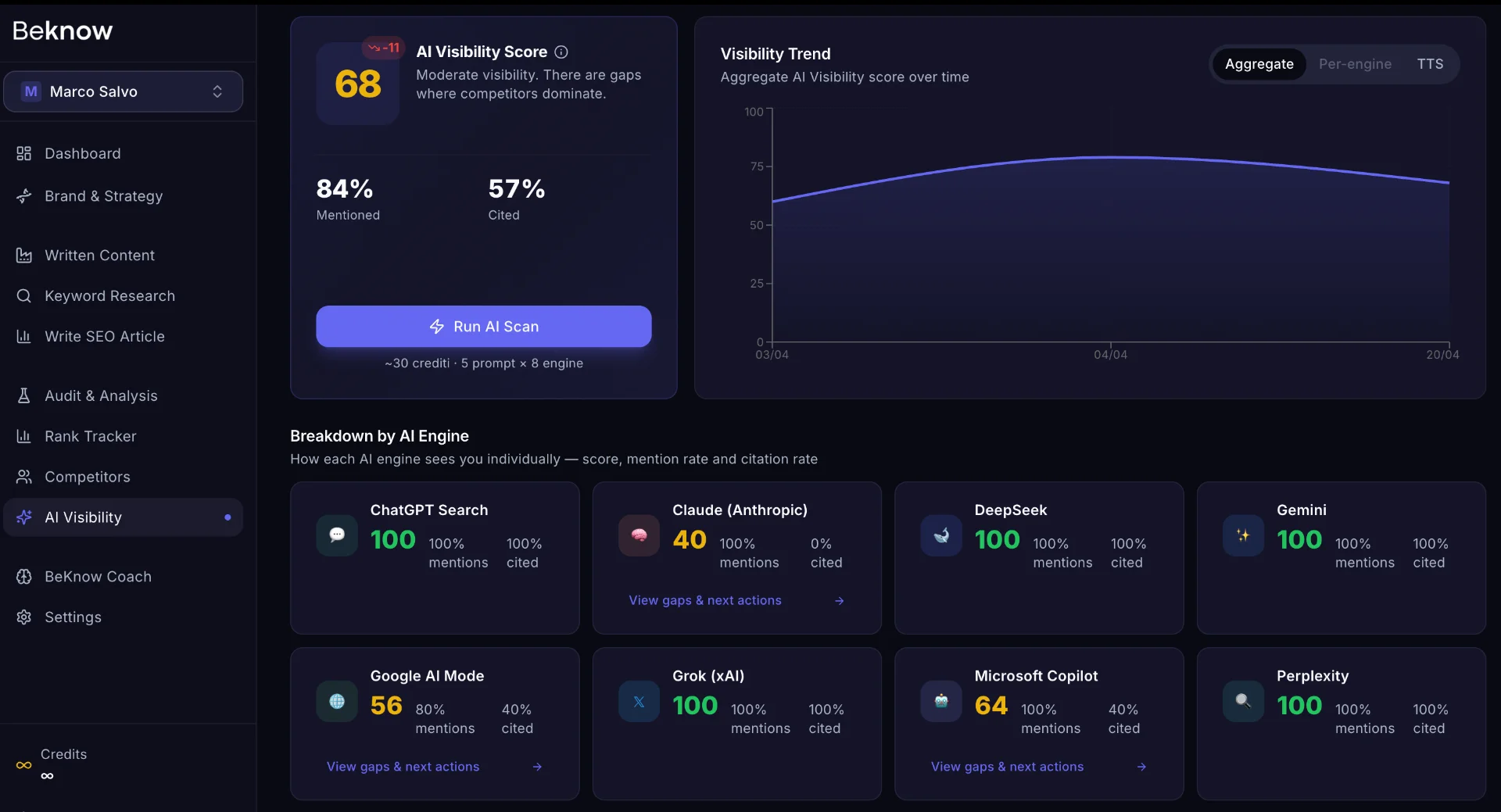The image size is (1501, 812).
Task: Click the -11 score change badge
Action: [383, 48]
